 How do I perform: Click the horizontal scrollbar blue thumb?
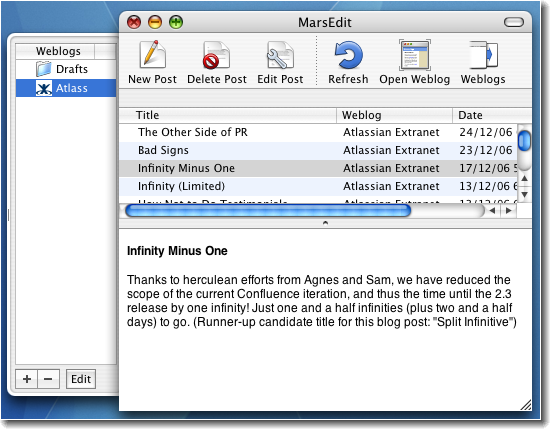pos(268,211)
